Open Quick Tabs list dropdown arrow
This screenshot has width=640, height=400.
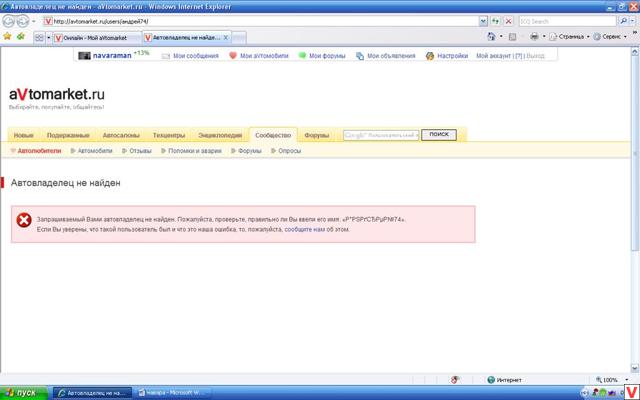click(49, 38)
